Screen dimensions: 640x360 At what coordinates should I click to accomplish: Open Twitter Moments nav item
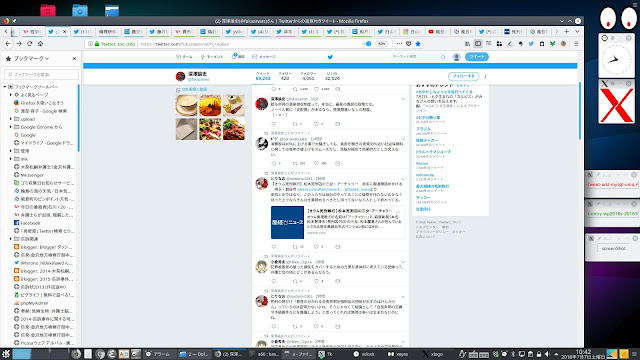tap(211, 57)
